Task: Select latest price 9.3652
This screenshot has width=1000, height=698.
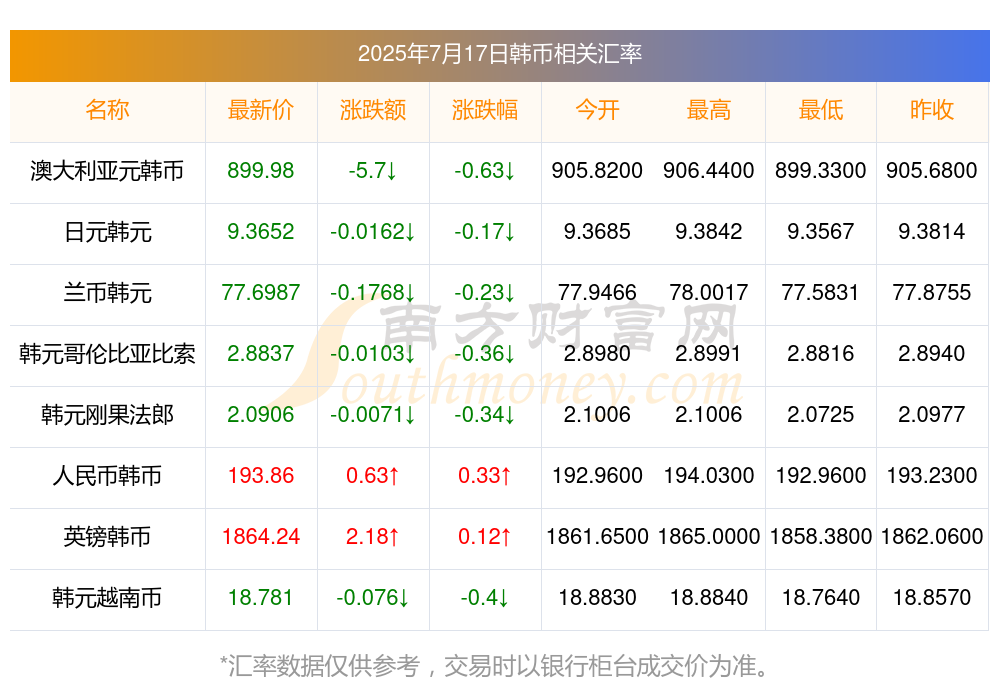Action: point(261,232)
